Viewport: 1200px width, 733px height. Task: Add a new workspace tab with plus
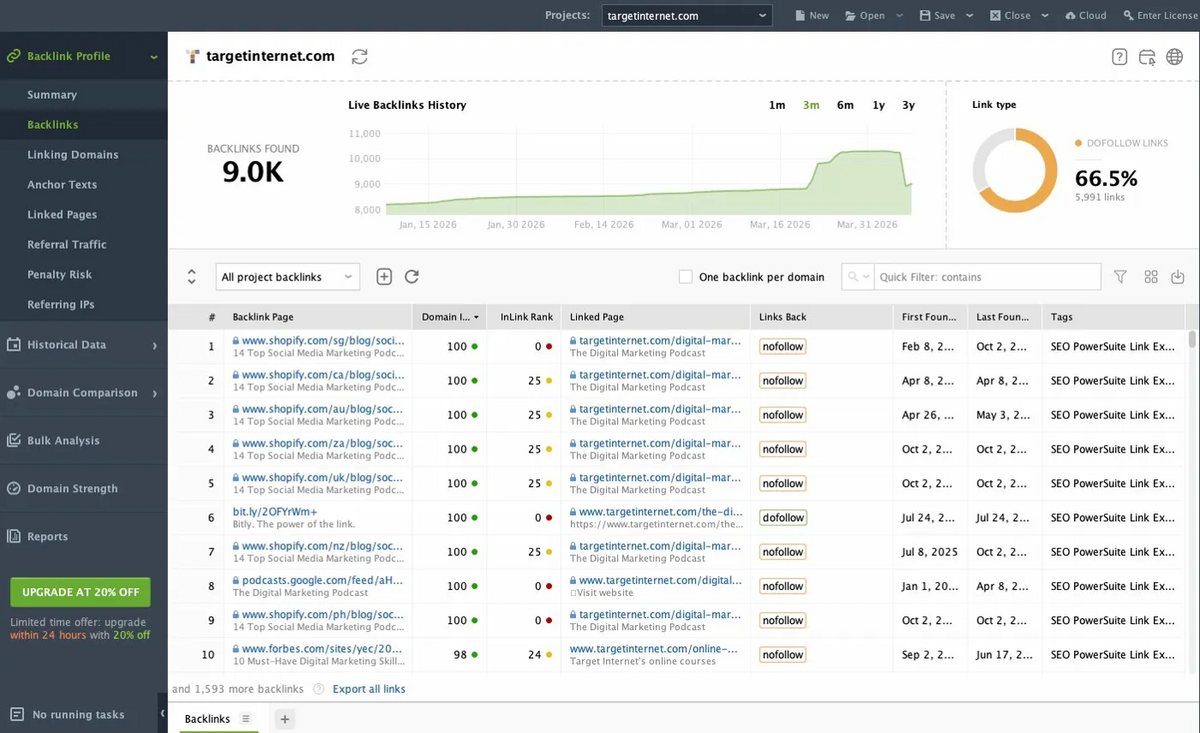tap(284, 719)
